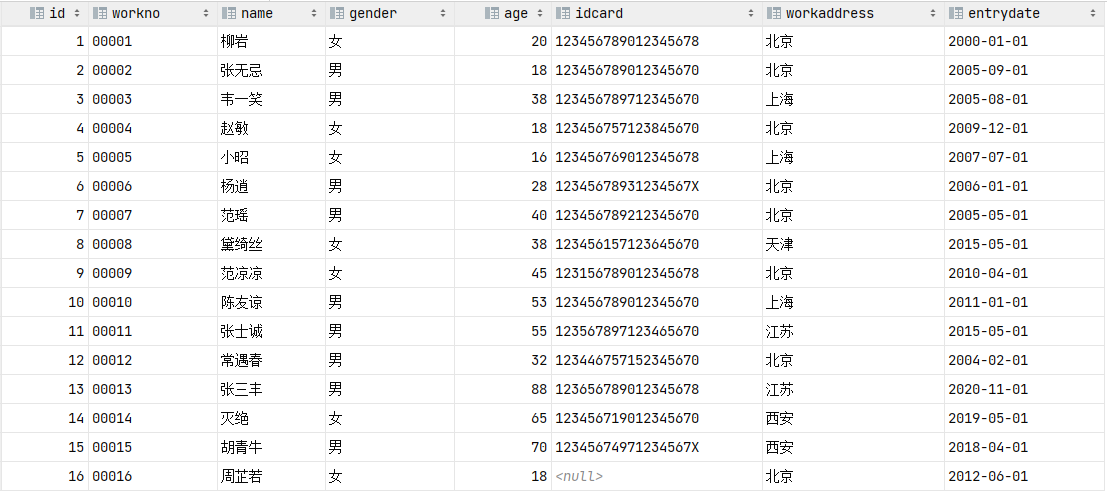Image resolution: width=1107 pixels, height=492 pixels.
Task: Click the entrydate cell 2011-01-01
Action: 988,301
